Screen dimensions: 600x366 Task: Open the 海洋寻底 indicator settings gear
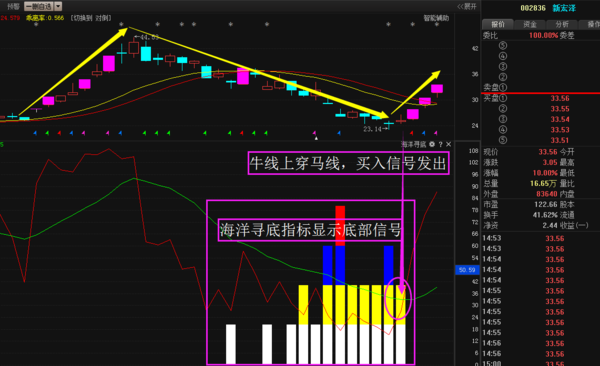(432, 144)
